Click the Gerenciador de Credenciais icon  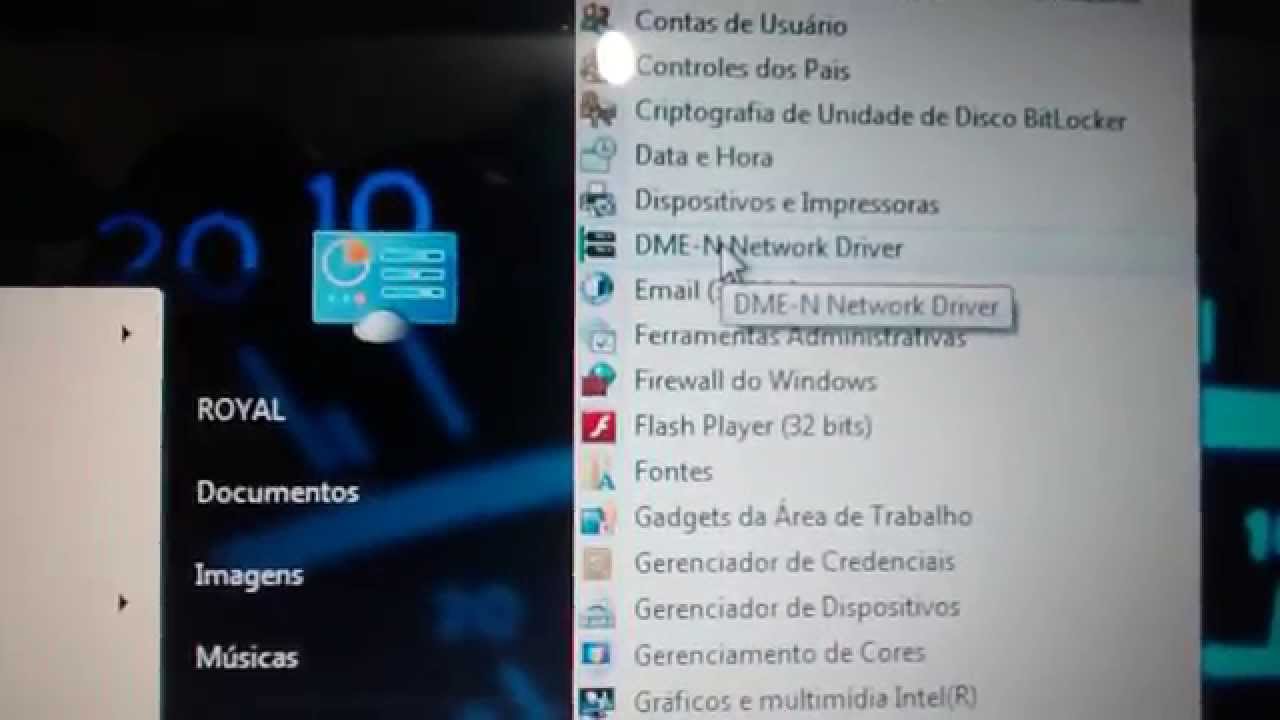pos(598,562)
